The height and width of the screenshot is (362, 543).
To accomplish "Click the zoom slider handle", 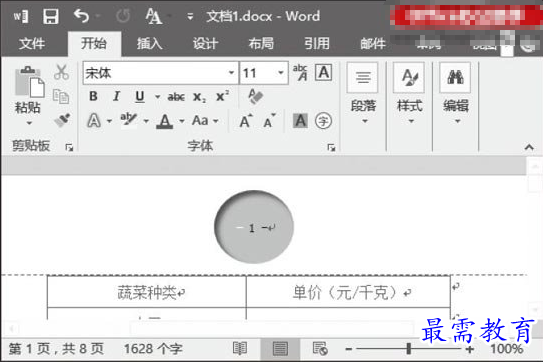I will [x=409, y=348].
